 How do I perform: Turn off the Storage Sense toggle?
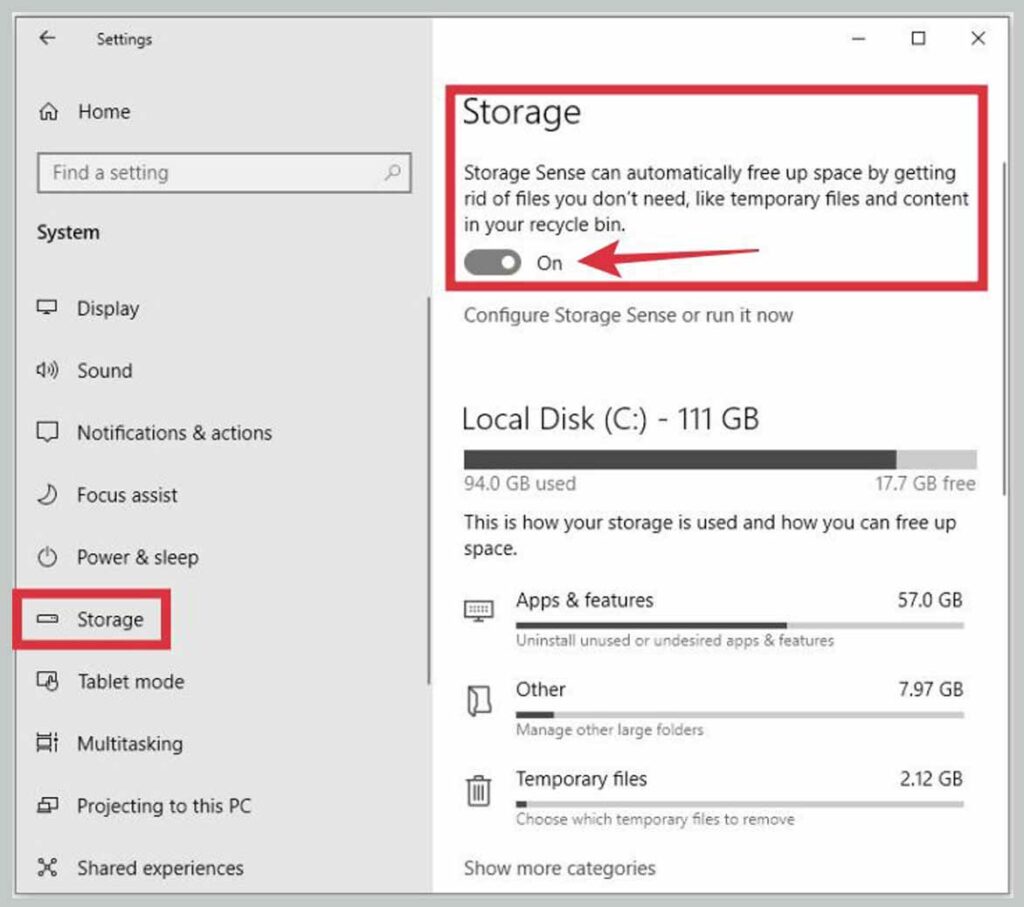pos(492,262)
